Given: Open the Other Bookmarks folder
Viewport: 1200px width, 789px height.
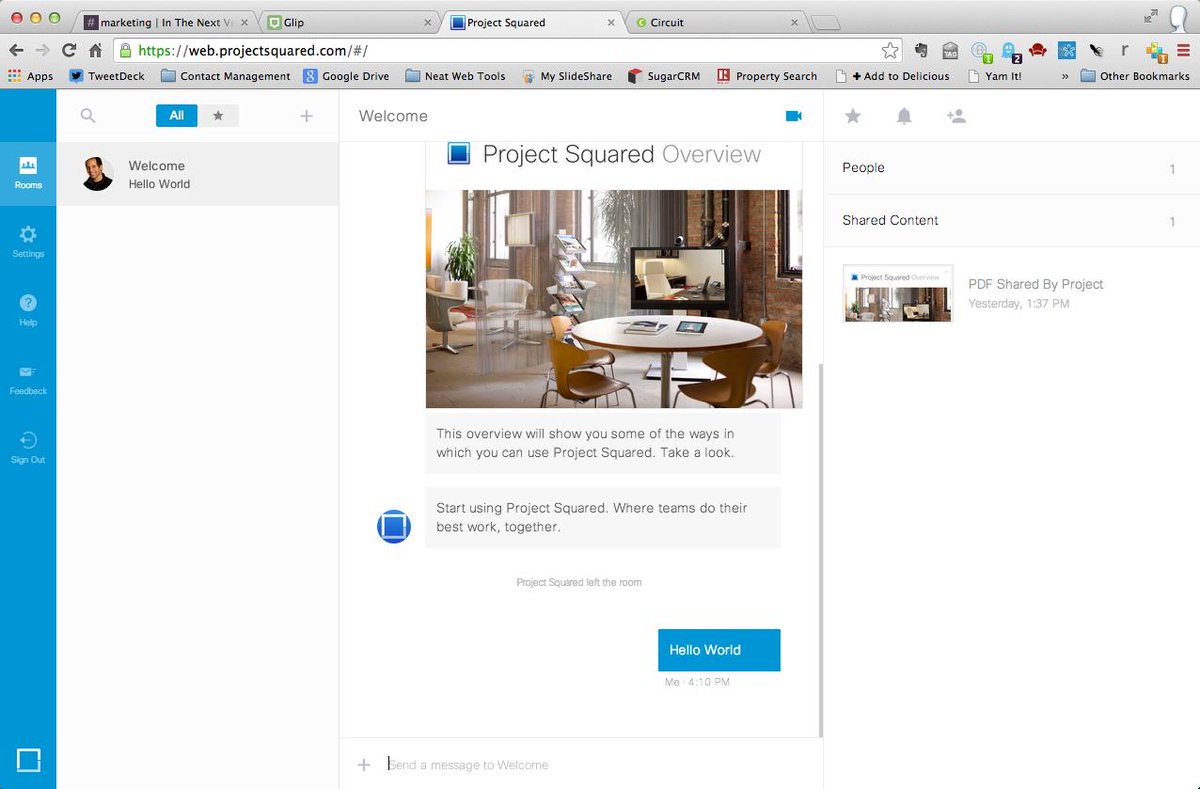Looking at the screenshot, I should pyautogui.click(x=1136, y=76).
